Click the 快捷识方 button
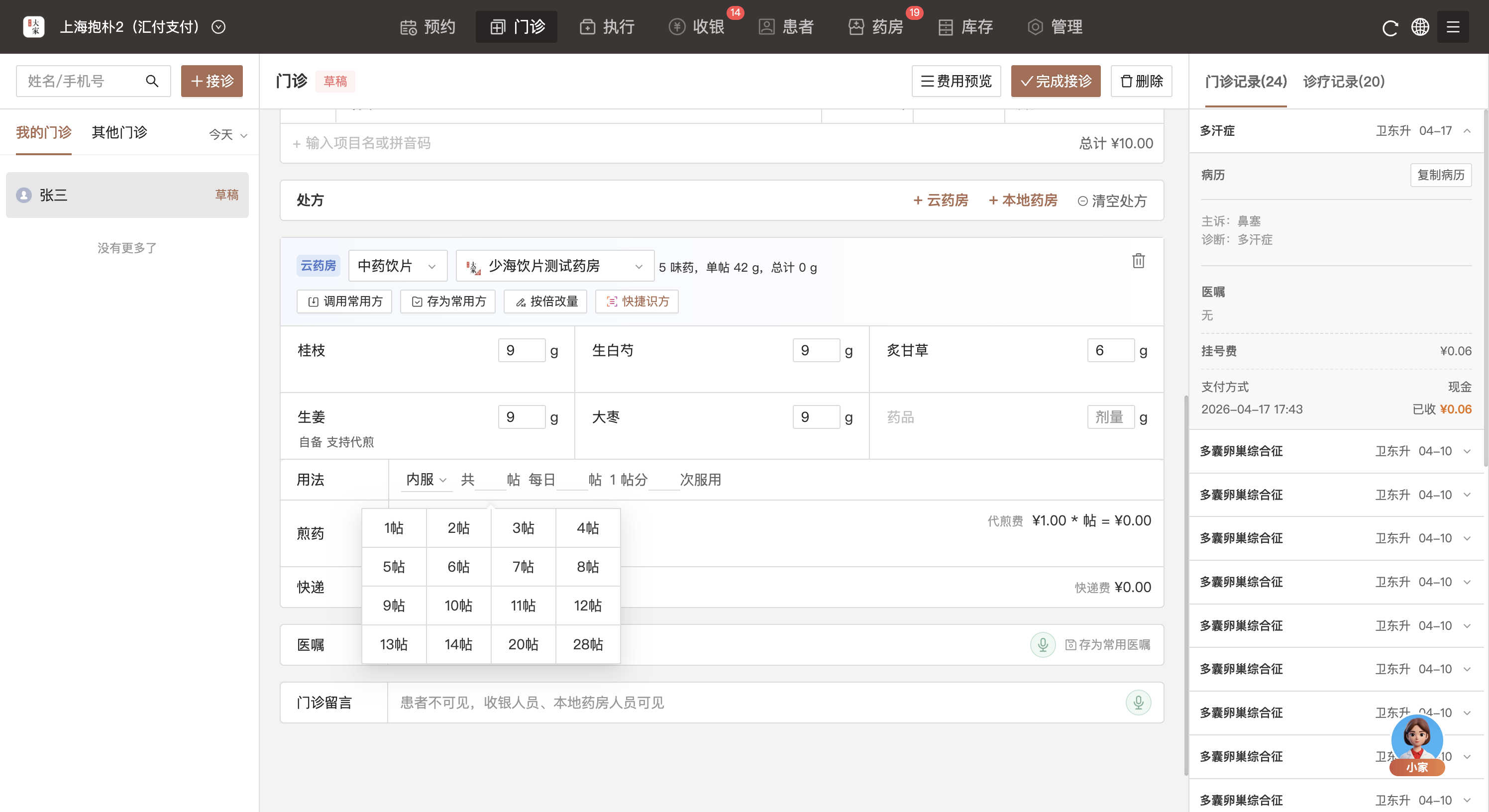The width and height of the screenshot is (1489, 812). click(637, 301)
